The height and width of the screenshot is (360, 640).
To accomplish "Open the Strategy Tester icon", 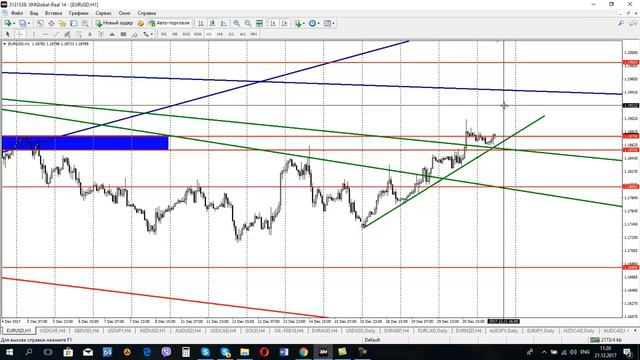I will tap(85, 23).
